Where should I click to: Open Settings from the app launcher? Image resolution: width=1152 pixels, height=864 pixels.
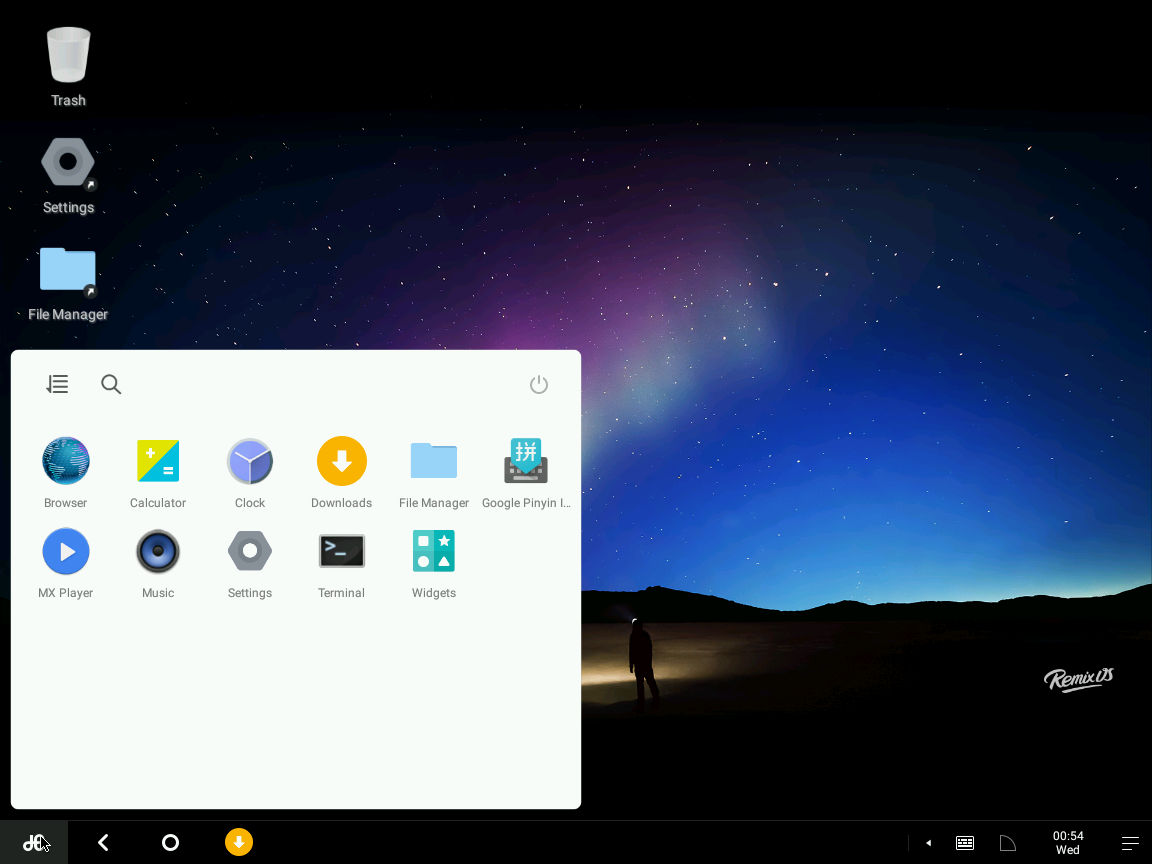pos(249,551)
